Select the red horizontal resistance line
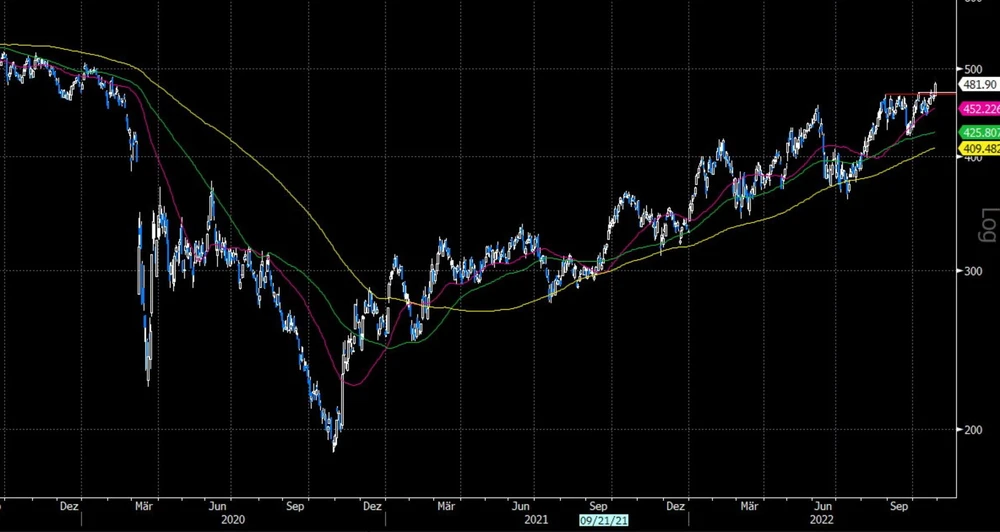The height and width of the screenshot is (532, 1000). pyautogui.click(x=910, y=94)
